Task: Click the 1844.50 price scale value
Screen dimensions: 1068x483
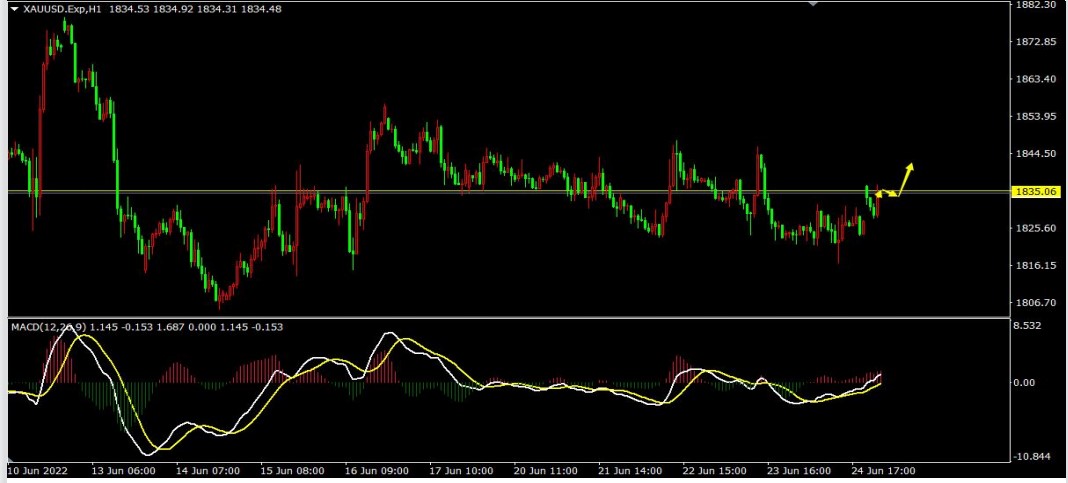Action: click(x=1035, y=154)
